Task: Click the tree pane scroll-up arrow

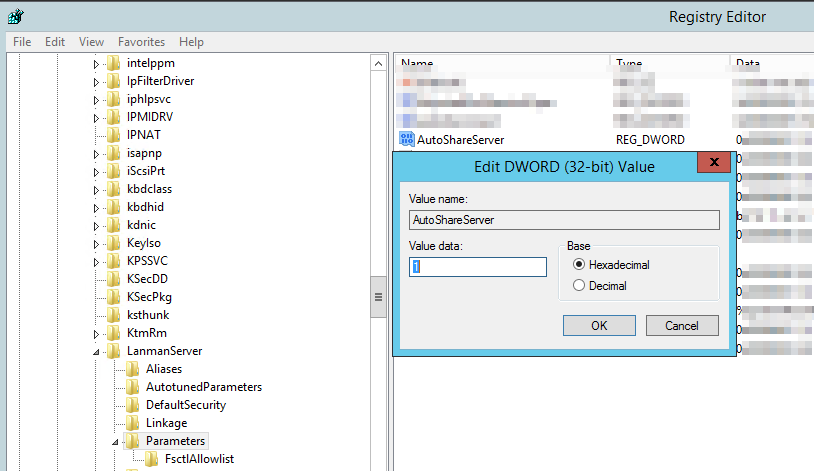Action: (378, 64)
